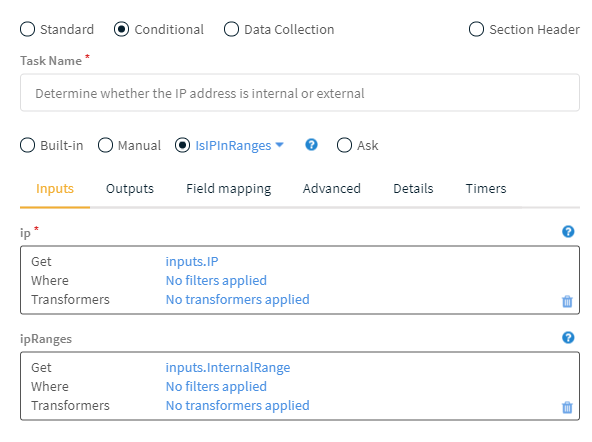
Task: Click No filters applied for ip
Action: tap(216, 280)
